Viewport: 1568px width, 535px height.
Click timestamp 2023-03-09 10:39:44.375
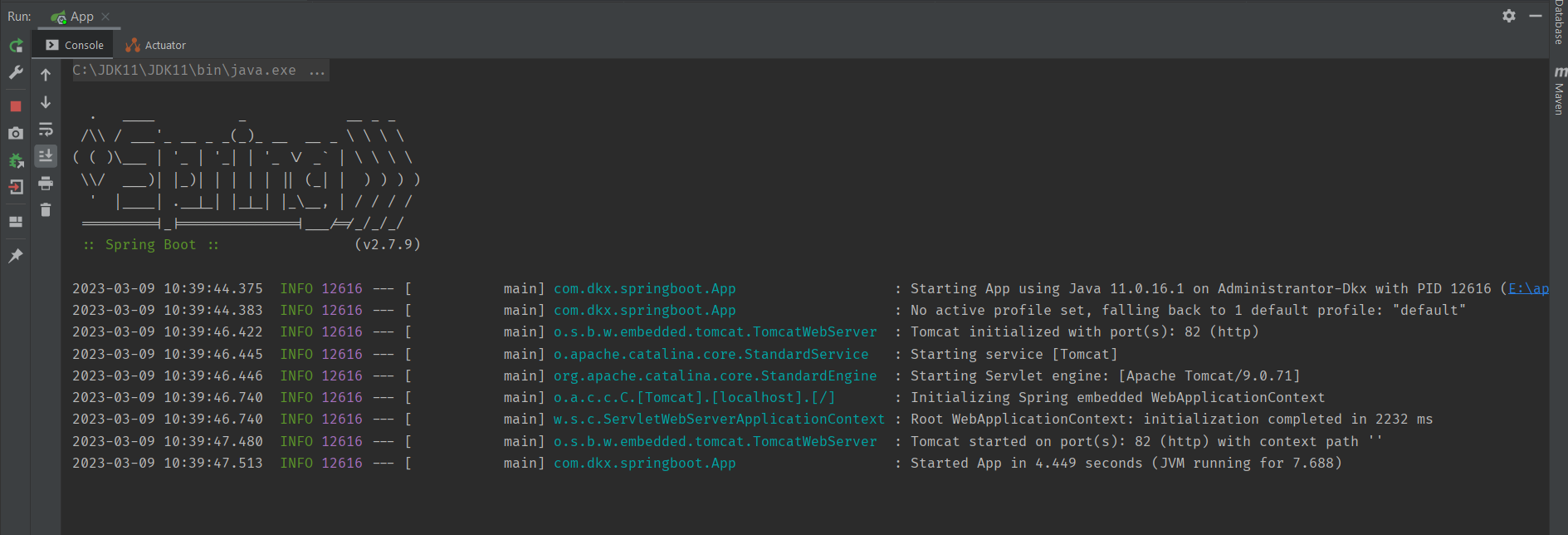tap(167, 289)
